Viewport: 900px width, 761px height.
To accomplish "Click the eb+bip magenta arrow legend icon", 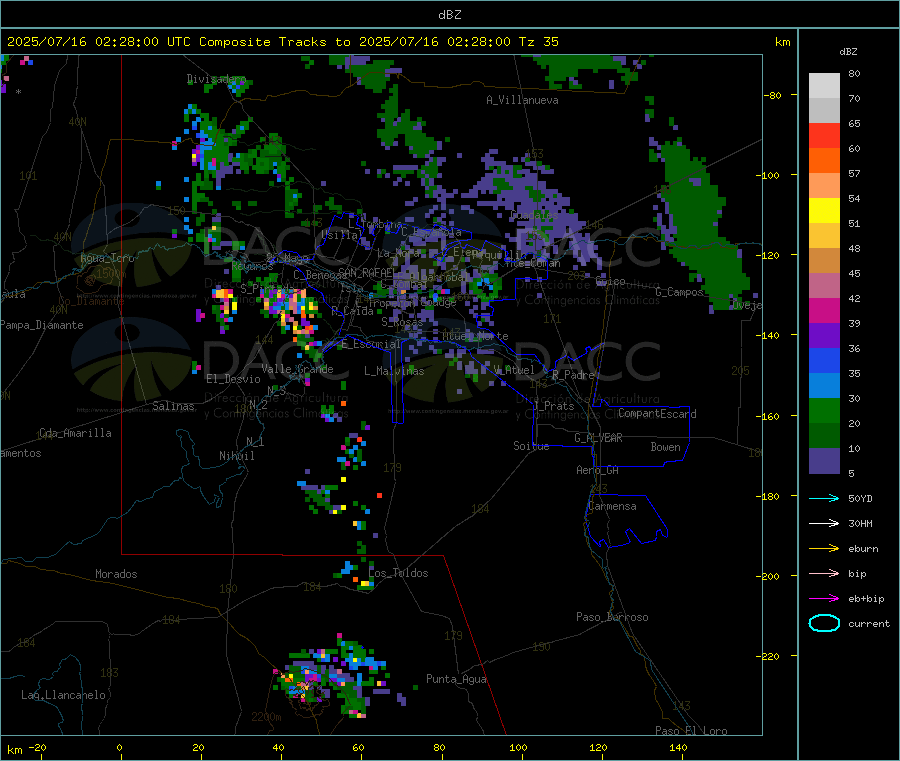I will 824,599.
